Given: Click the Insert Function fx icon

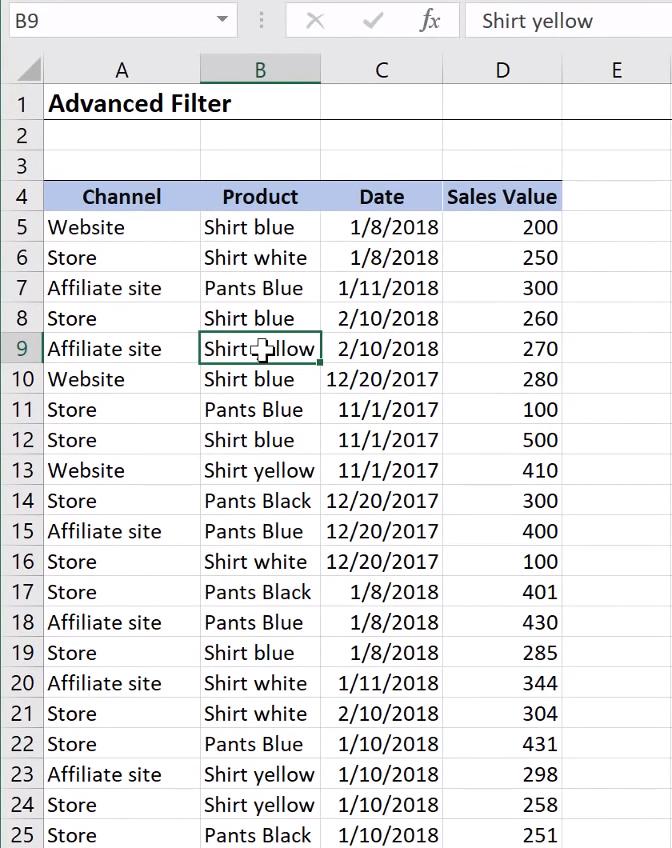Looking at the screenshot, I should pyautogui.click(x=430, y=20).
